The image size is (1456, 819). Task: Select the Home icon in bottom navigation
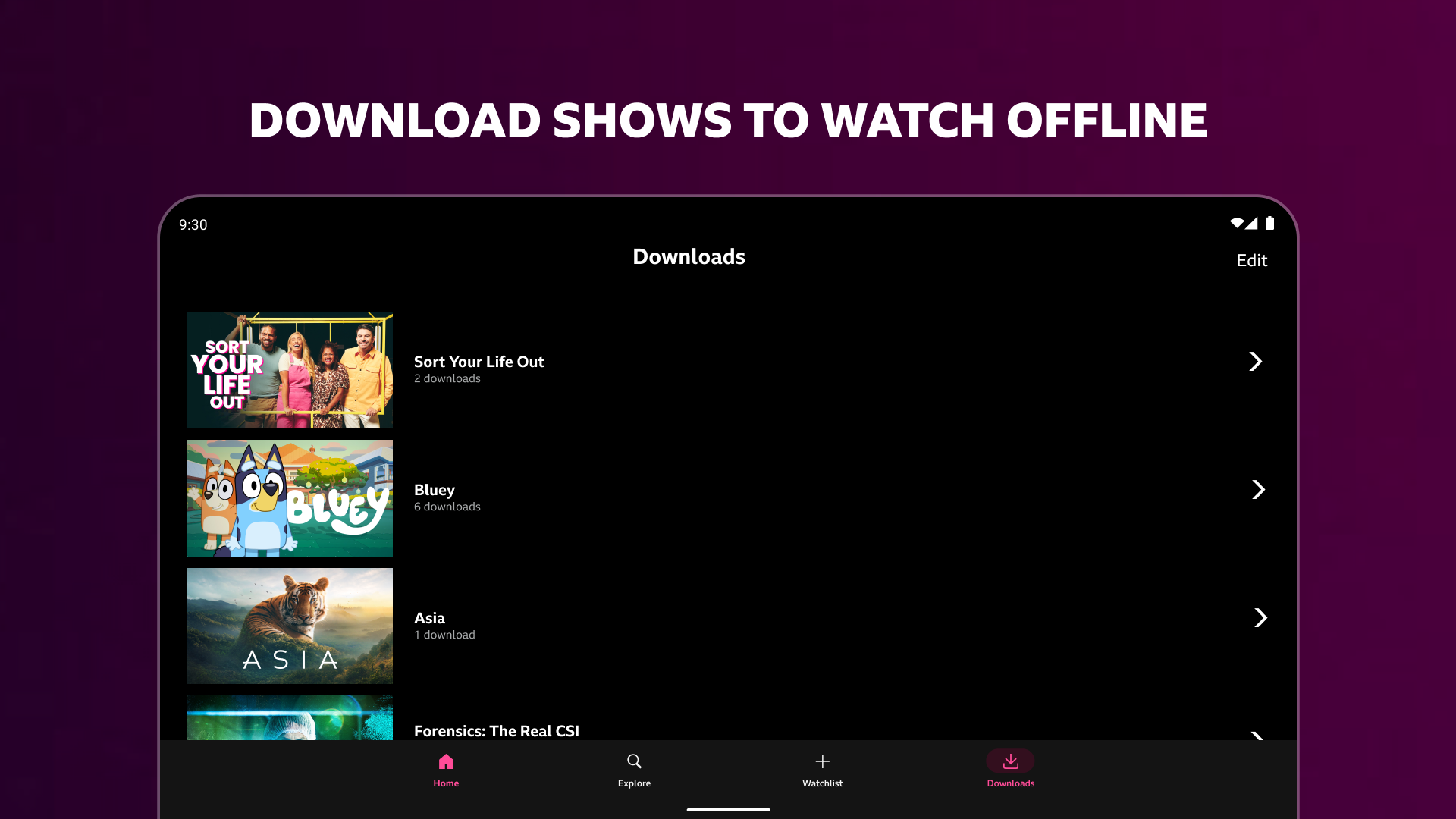pos(446,761)
